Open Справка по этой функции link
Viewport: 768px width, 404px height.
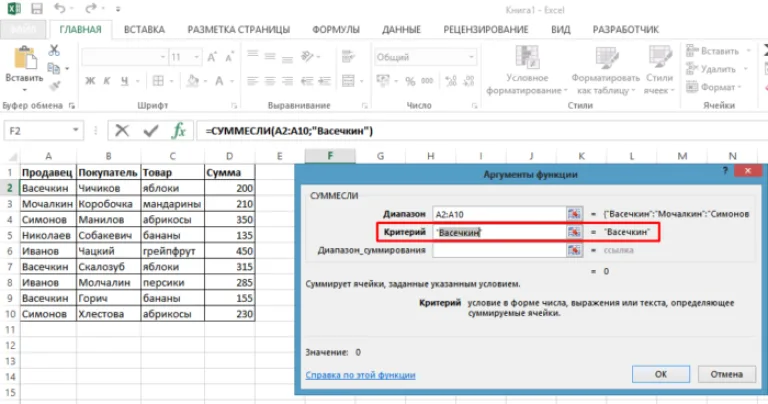click(x=360, y=375)
